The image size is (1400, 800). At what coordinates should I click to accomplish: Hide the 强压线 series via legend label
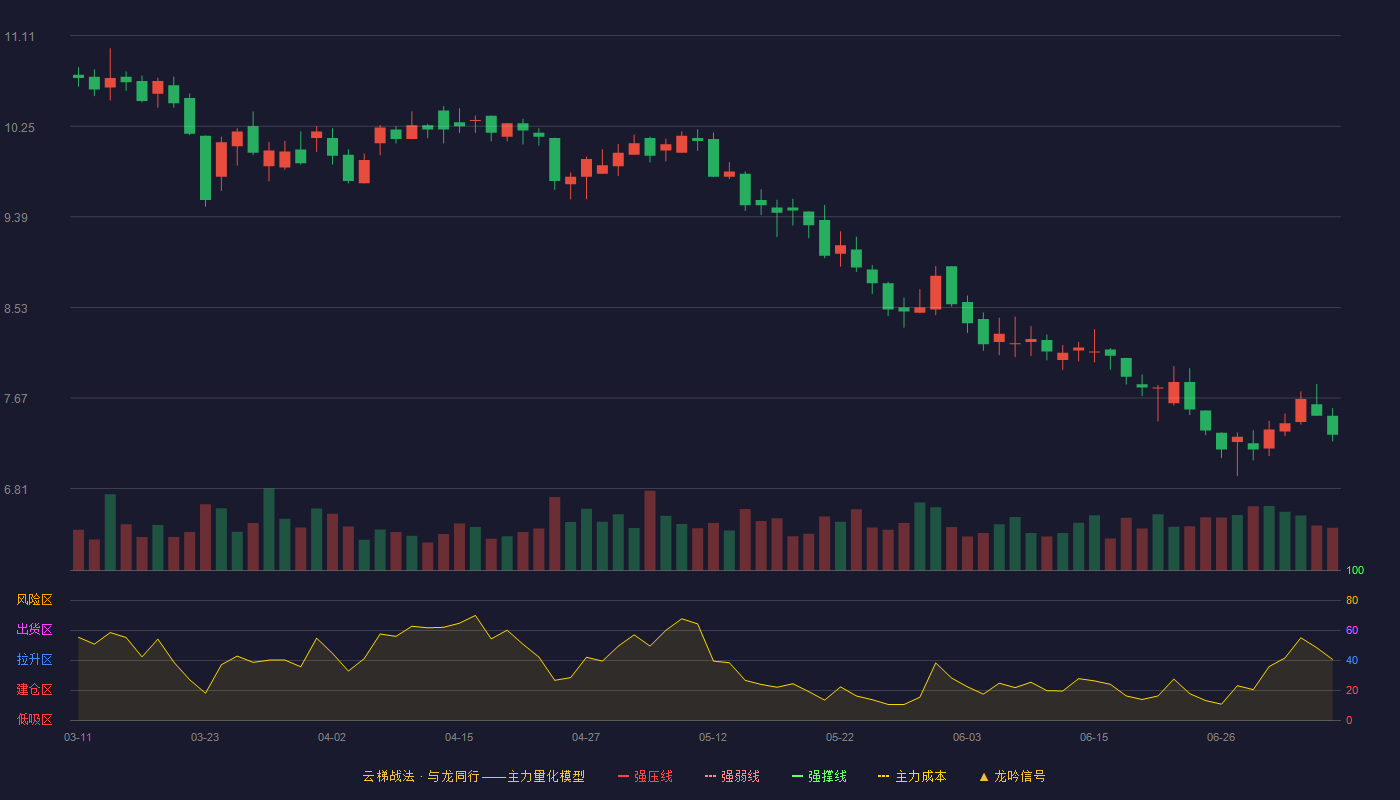pyautogui.click(x=653, y=776)
